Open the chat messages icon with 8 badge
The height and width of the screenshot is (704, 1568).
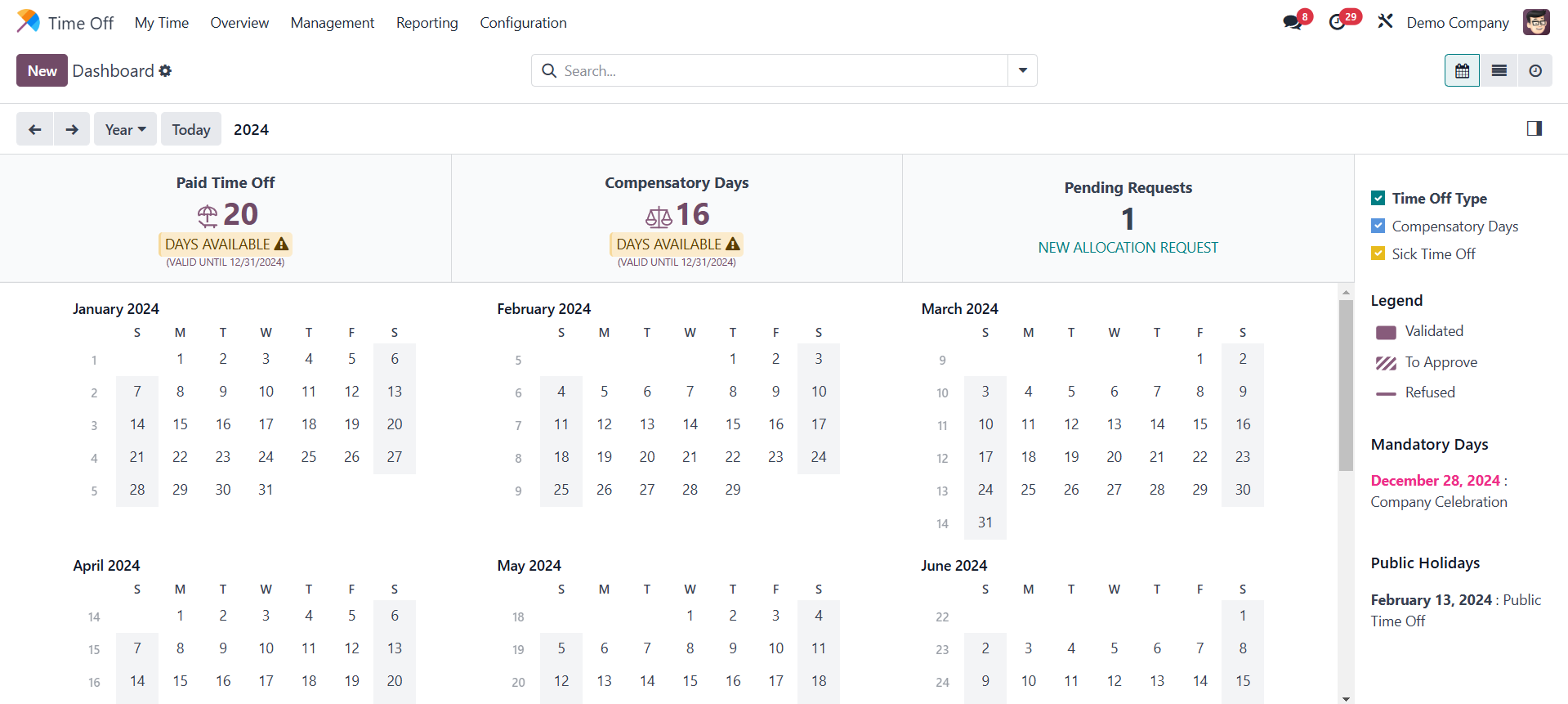pyautogui.click(x=1293, y=22)
